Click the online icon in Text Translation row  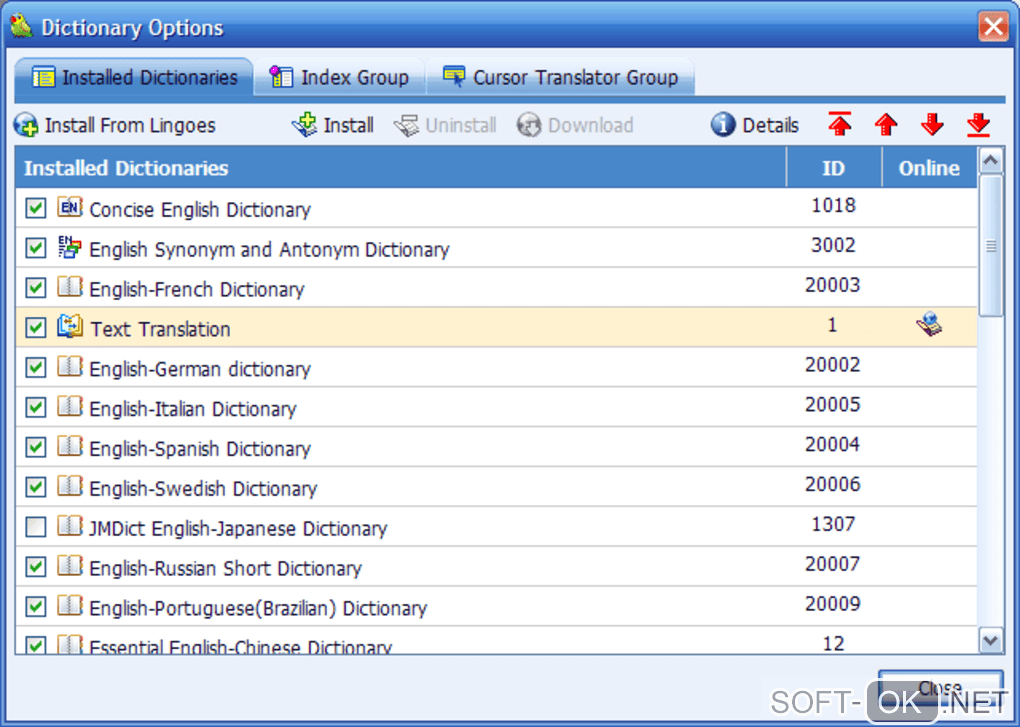[x=929, y=324]
